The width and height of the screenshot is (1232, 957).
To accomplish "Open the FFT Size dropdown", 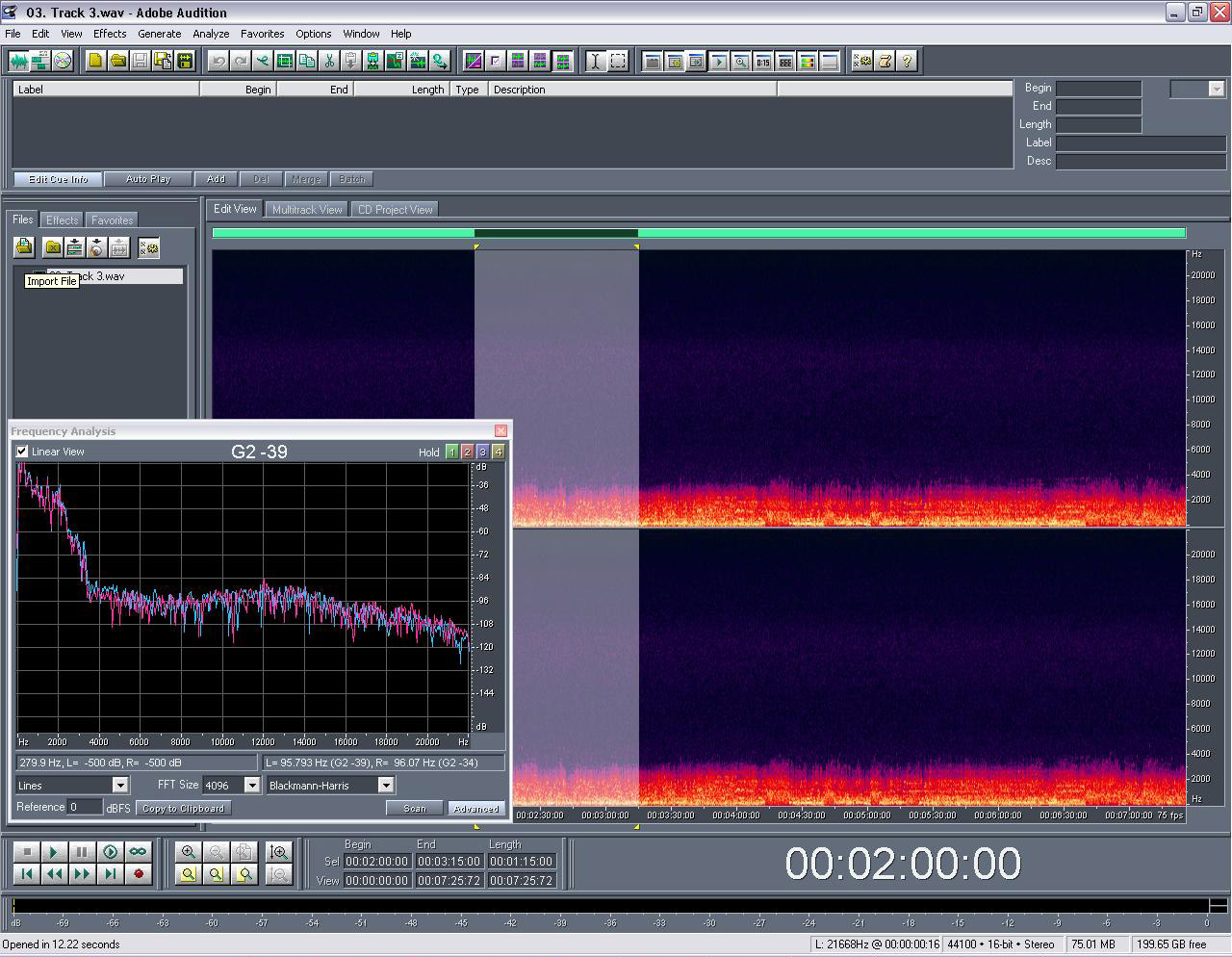I will click(x=252, y=785).
